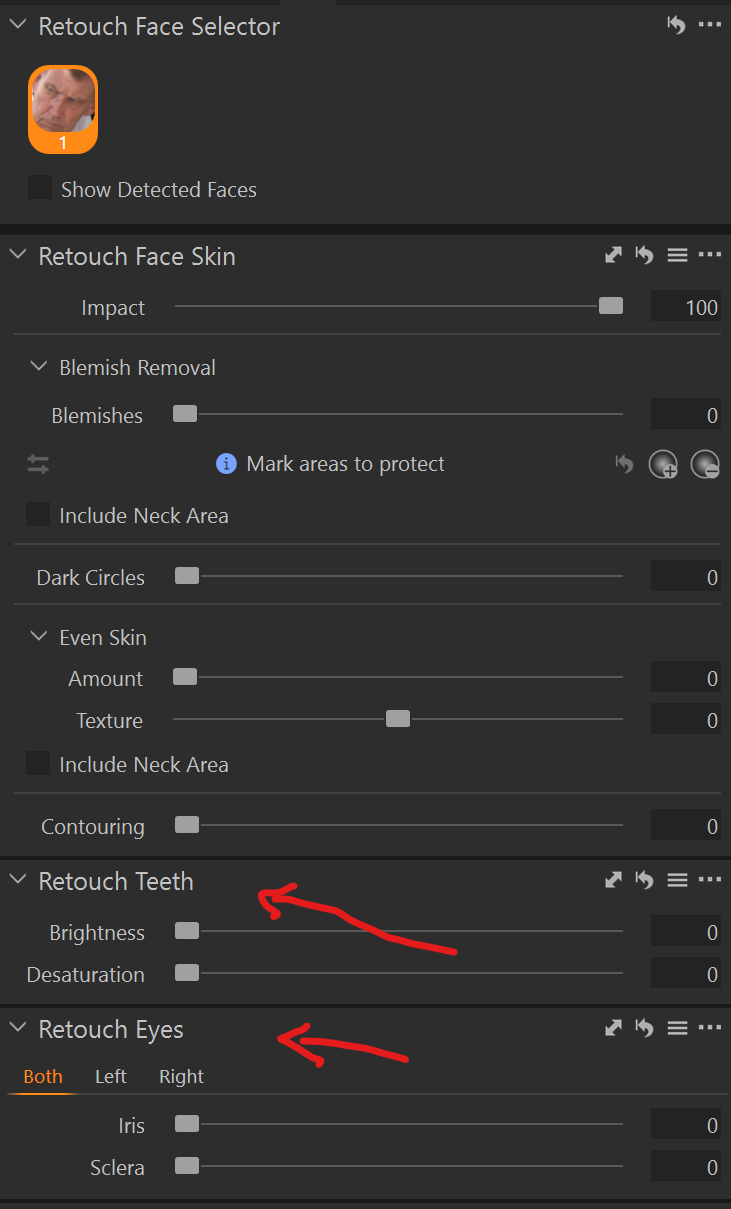Pop out the Retouch Face Skin panel

pos(614,256)
